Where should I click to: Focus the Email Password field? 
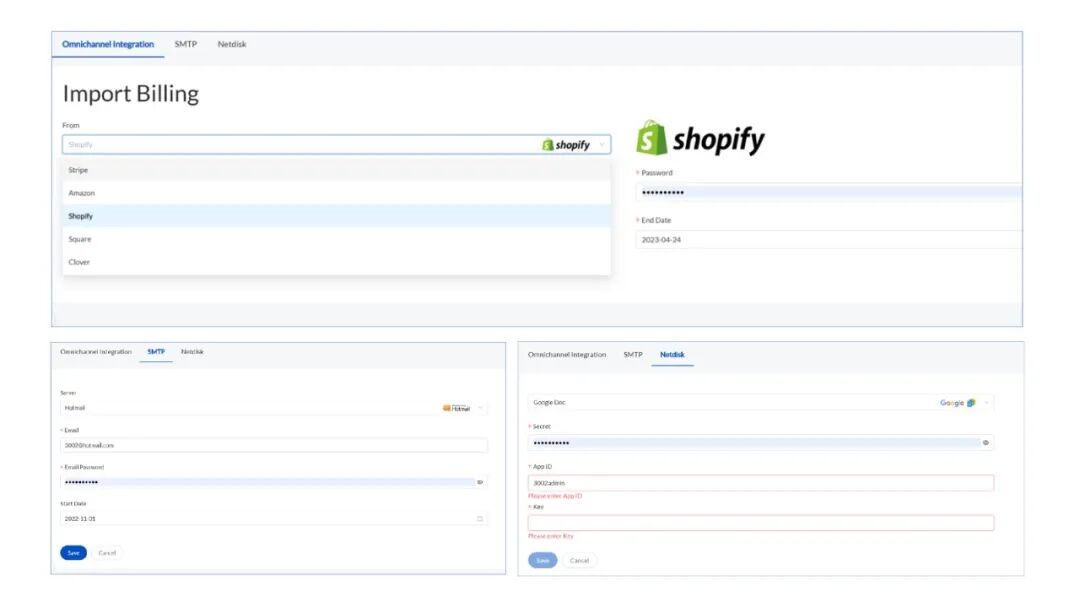pos(273,482)
